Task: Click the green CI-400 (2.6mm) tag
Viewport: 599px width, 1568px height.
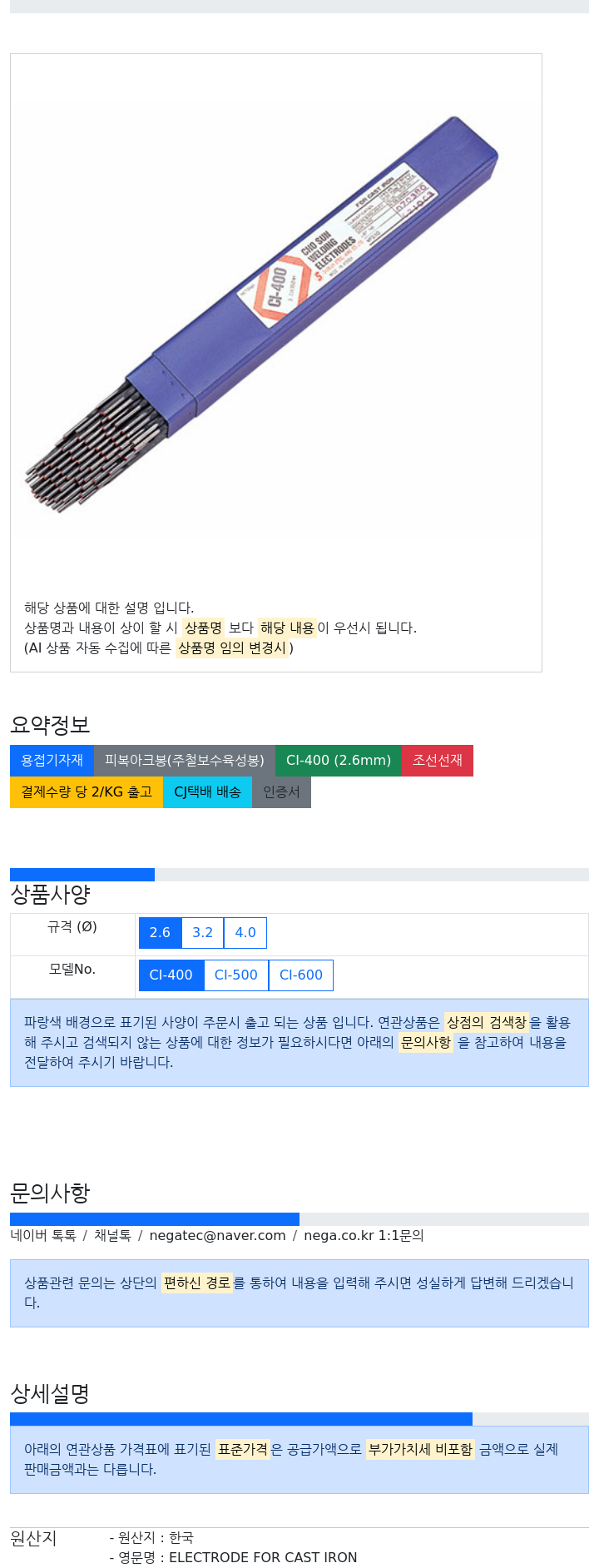Action: pos(339,761)
